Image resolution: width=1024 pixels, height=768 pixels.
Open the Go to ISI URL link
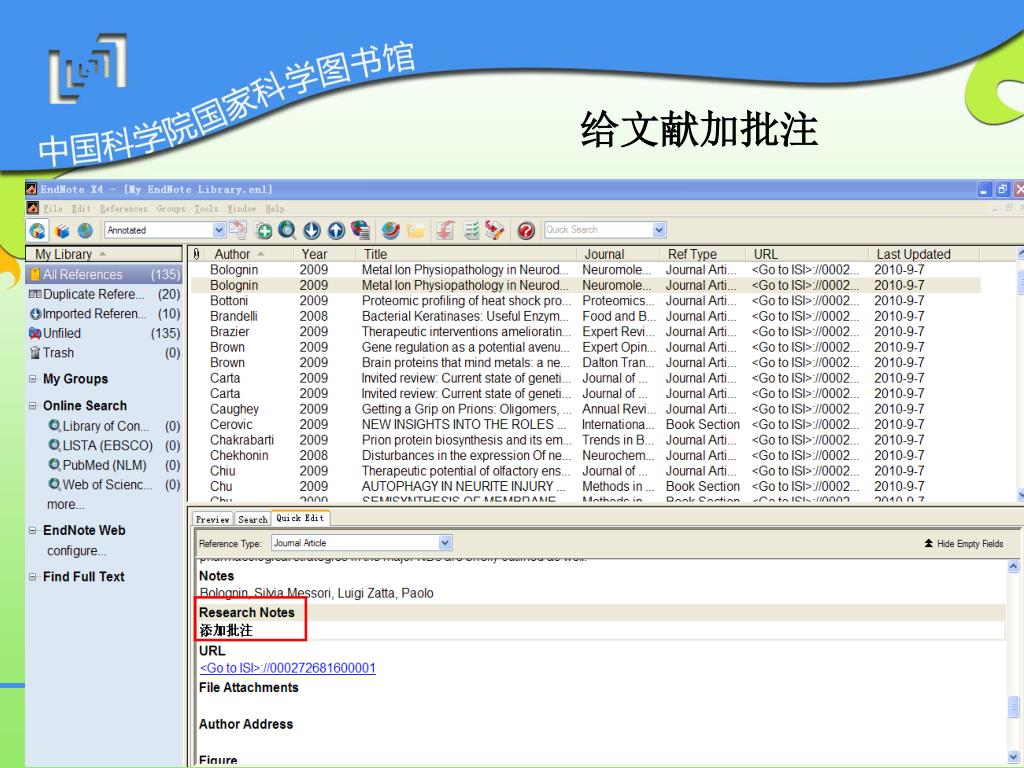click(x=287, y=668)
